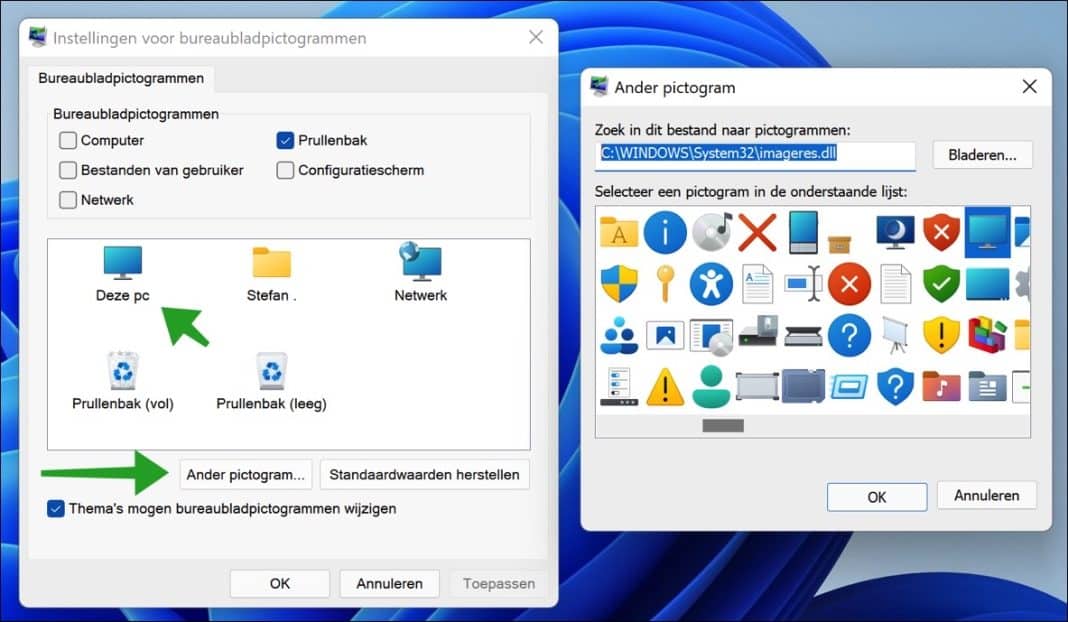Uncheck the Prullenbak option

pyautogui.click(x=284, y=140)
